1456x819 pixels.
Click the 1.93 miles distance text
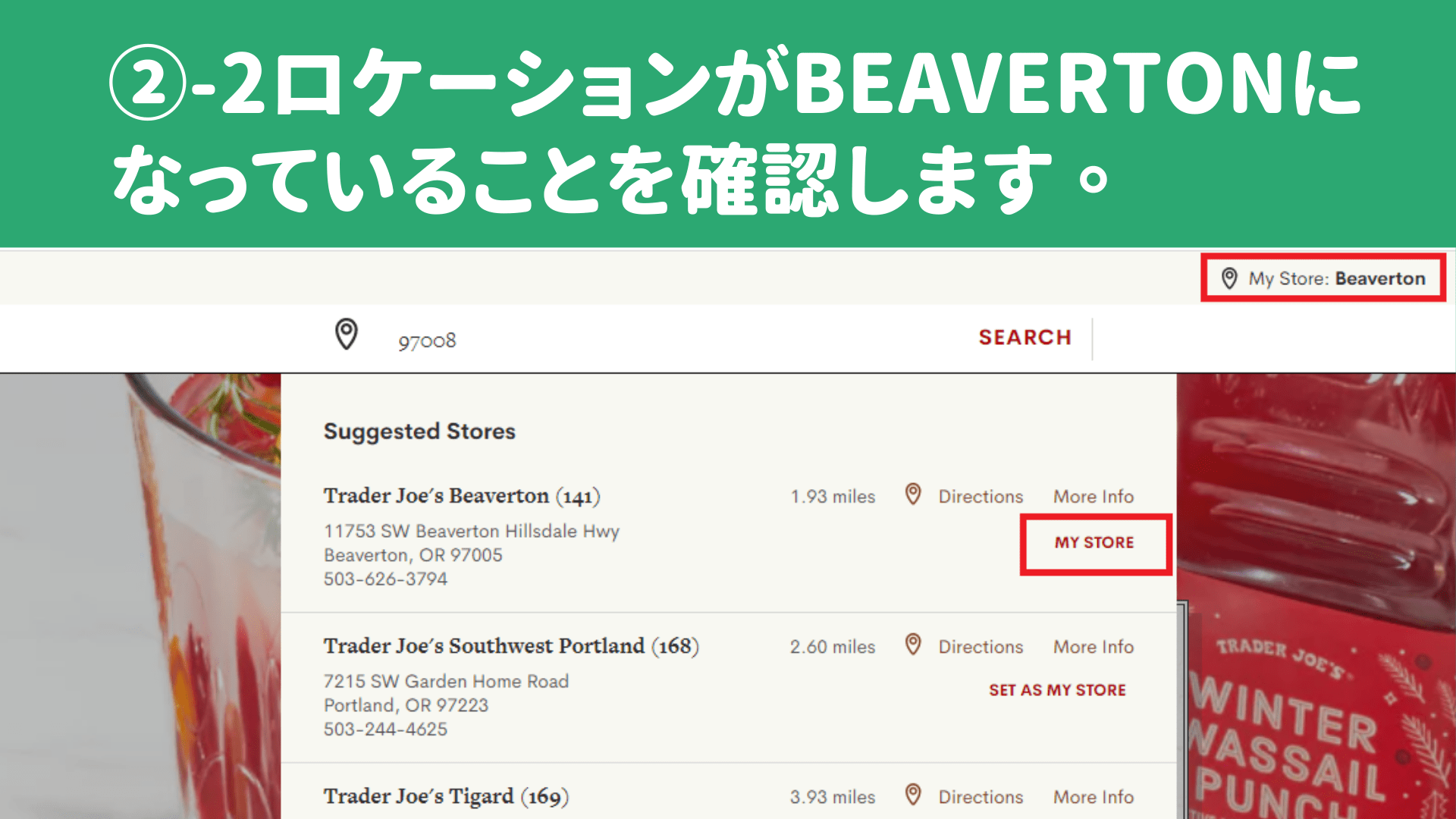coord(833,497)
